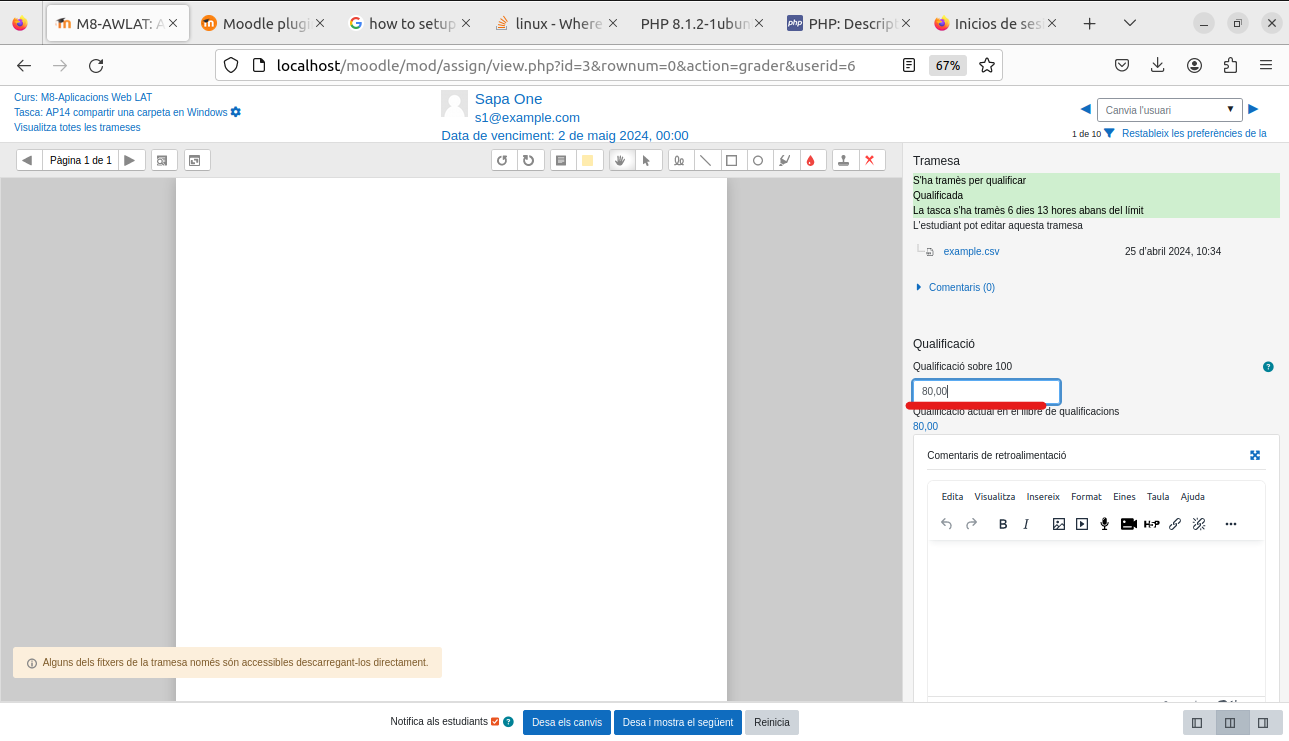Select the line drawing tool

click(707, 159)
